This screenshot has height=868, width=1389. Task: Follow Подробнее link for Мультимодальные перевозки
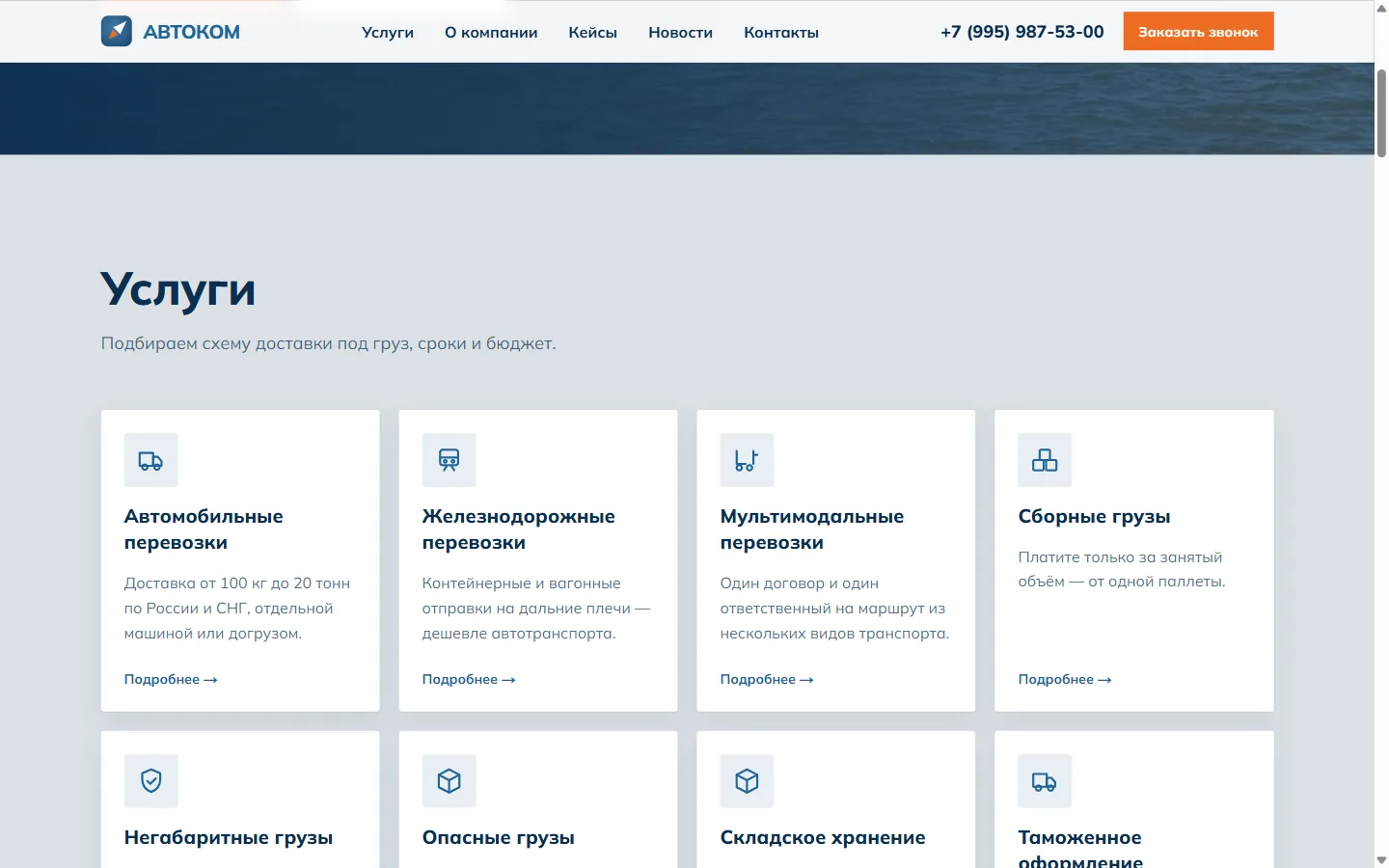(767, 679)
